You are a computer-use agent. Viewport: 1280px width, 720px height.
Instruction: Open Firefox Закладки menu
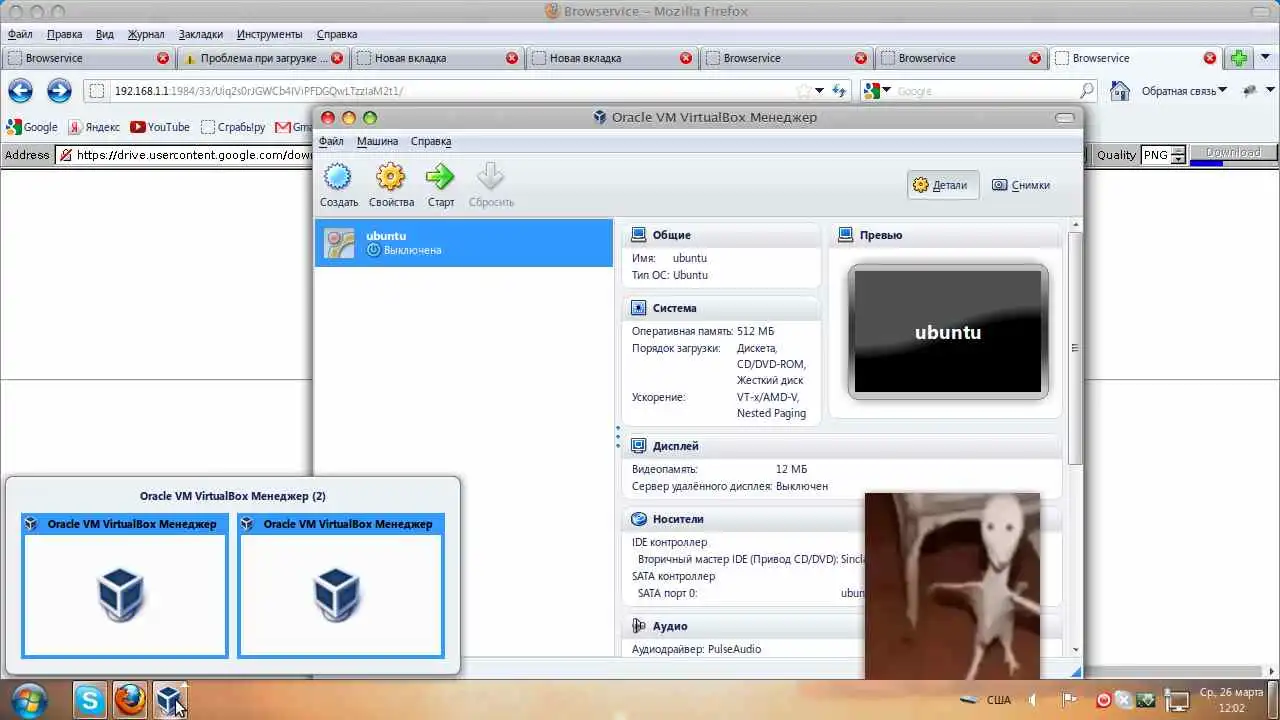[201, 34]
